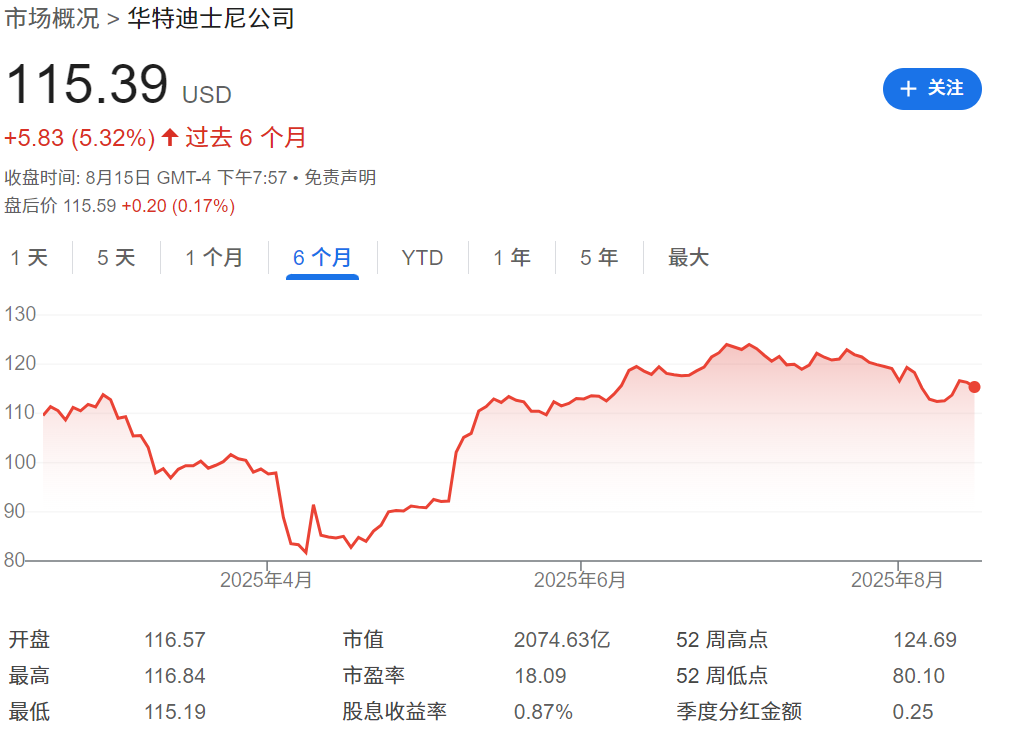Click the 关注 follow button

pyautogui.click(x=932, y=89)
